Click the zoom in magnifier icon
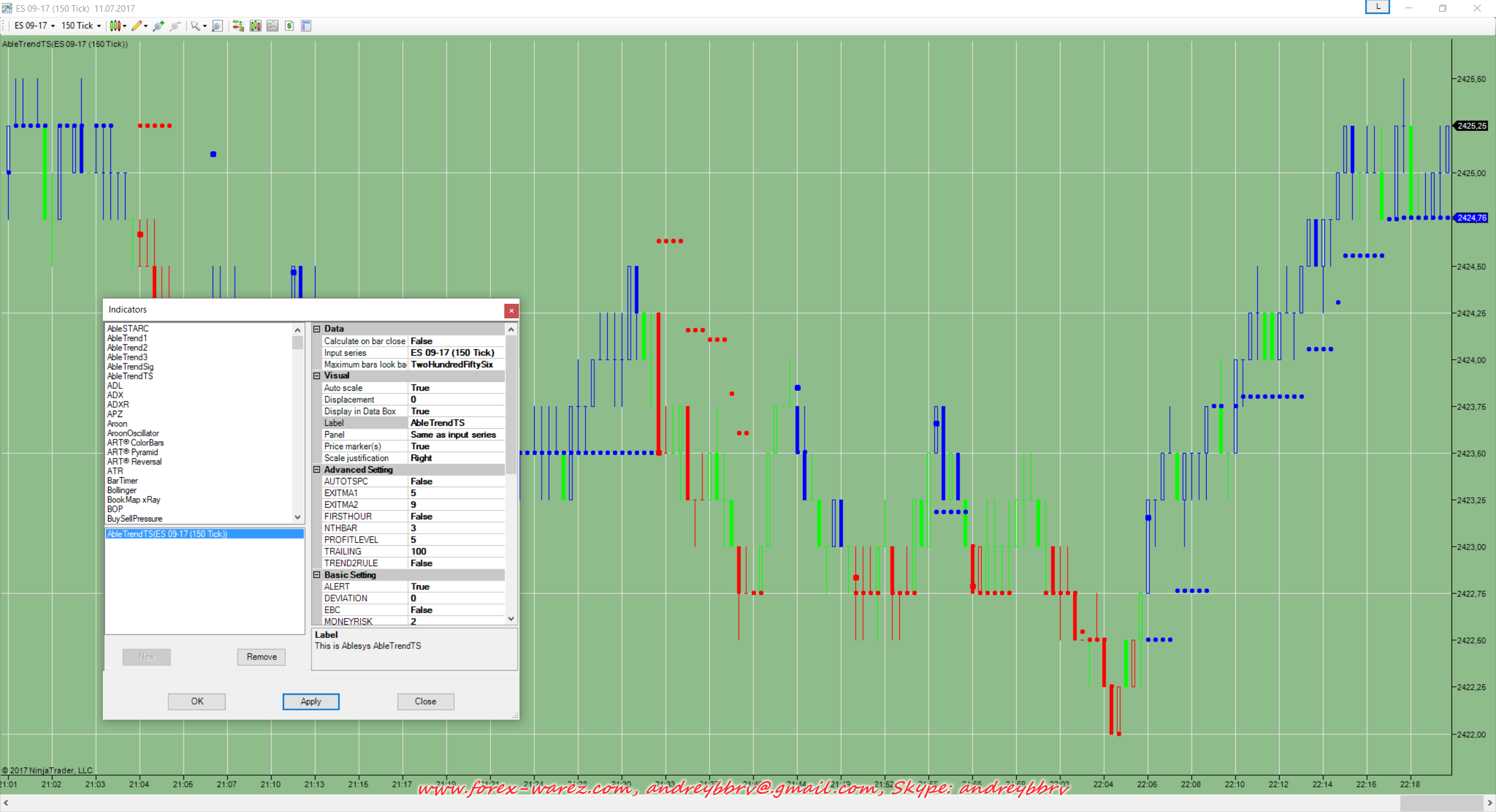Viewport: 1496px width, 812px height. (x=158, y=26)
